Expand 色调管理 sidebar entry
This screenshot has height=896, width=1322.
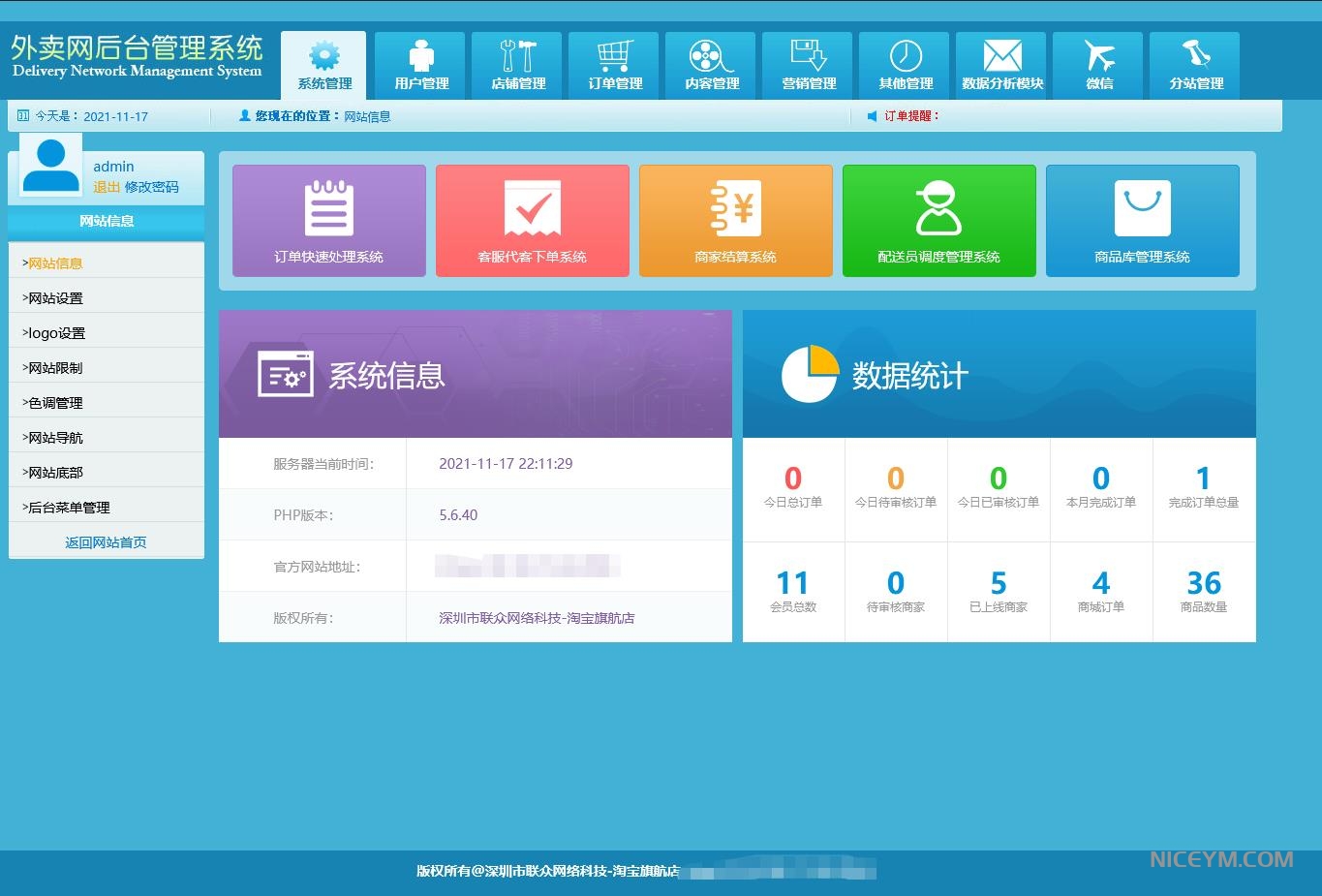click(x=56, y=403)
